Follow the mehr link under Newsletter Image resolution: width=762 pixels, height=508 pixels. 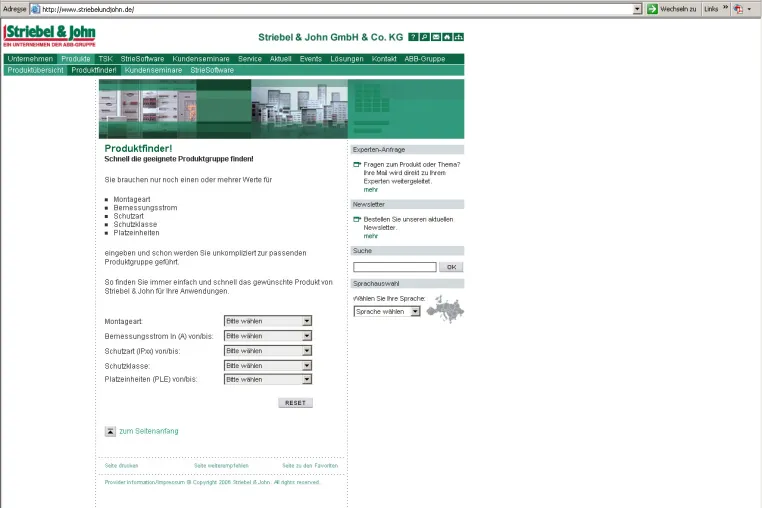pyautogui.click(x=370, y=236)
